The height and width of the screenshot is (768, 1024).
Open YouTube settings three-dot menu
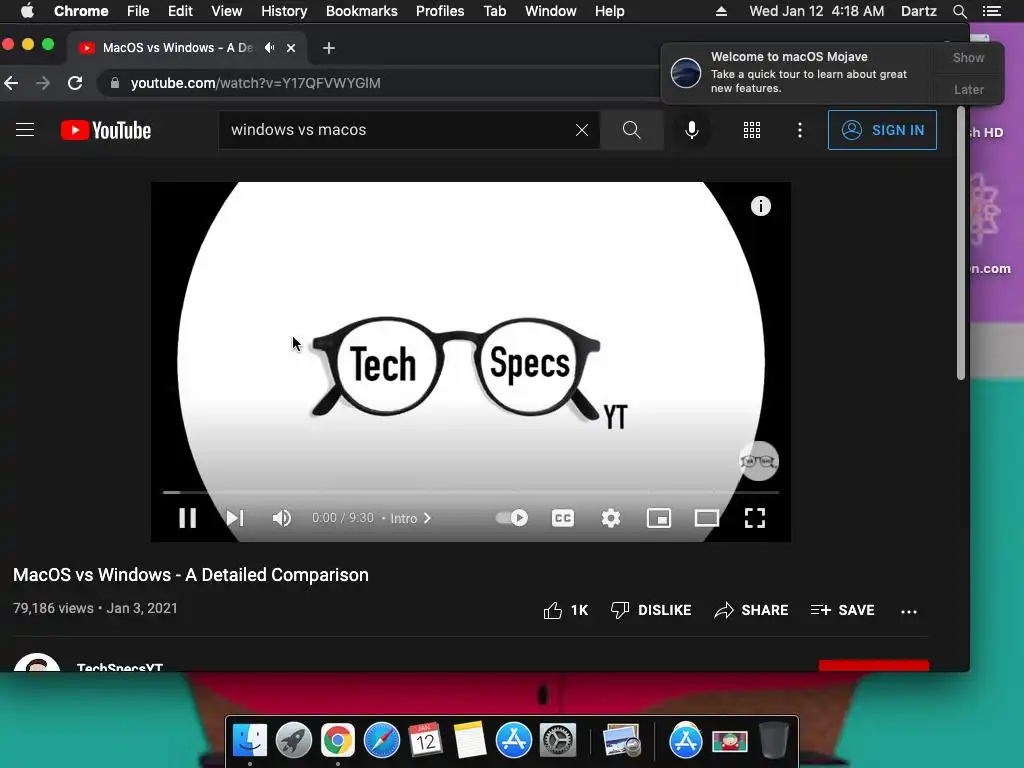pos(799,130)
